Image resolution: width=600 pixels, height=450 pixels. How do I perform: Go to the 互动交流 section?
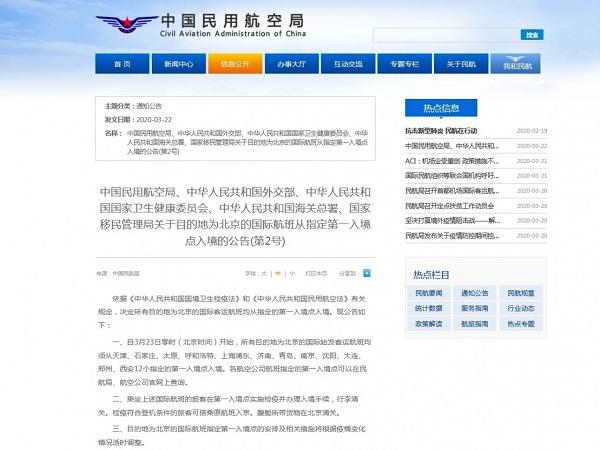pyautogui.click(x=348, y=64)
